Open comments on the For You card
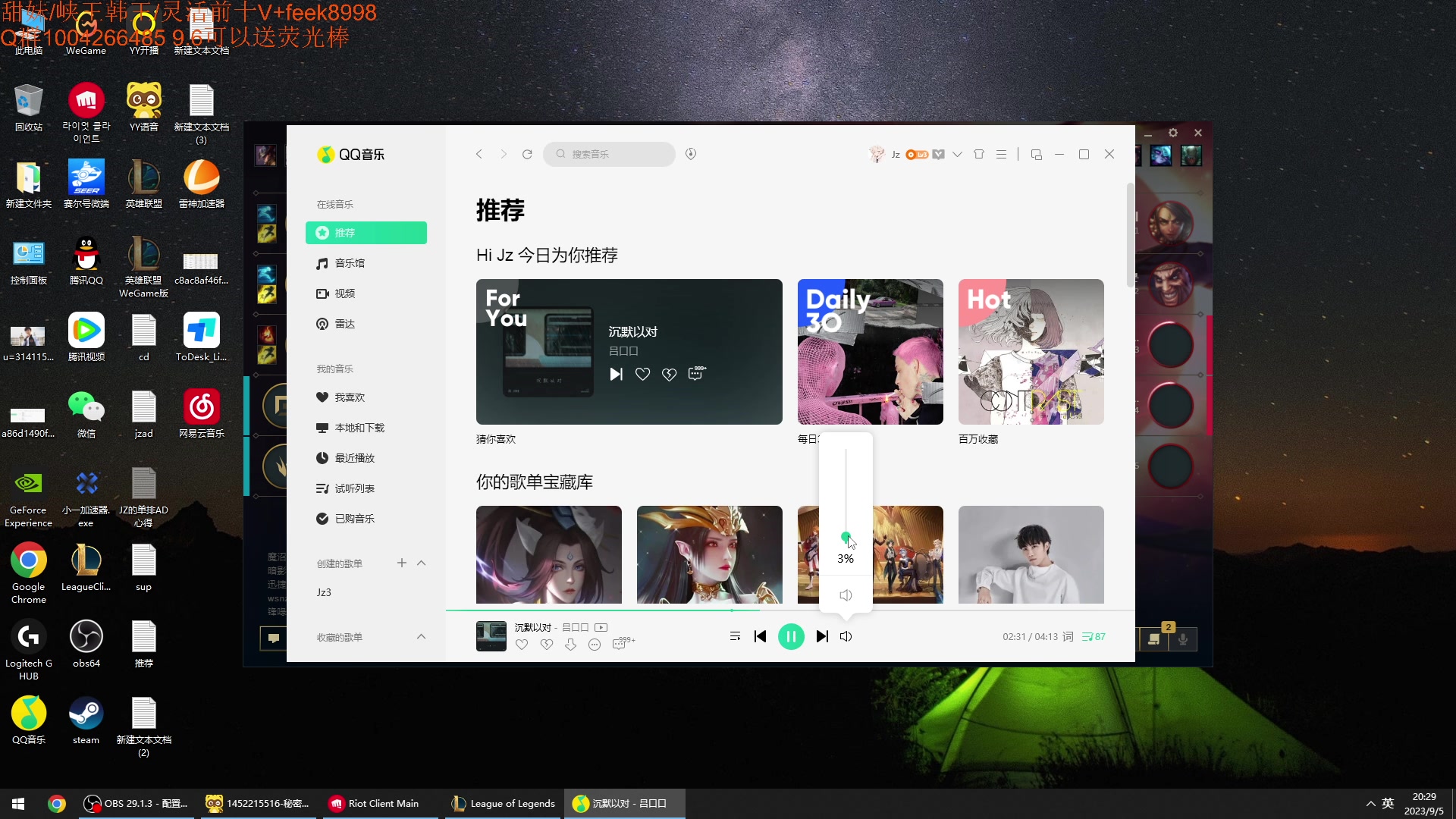Viewport: 1456px width, 819px height. [697, 373]
